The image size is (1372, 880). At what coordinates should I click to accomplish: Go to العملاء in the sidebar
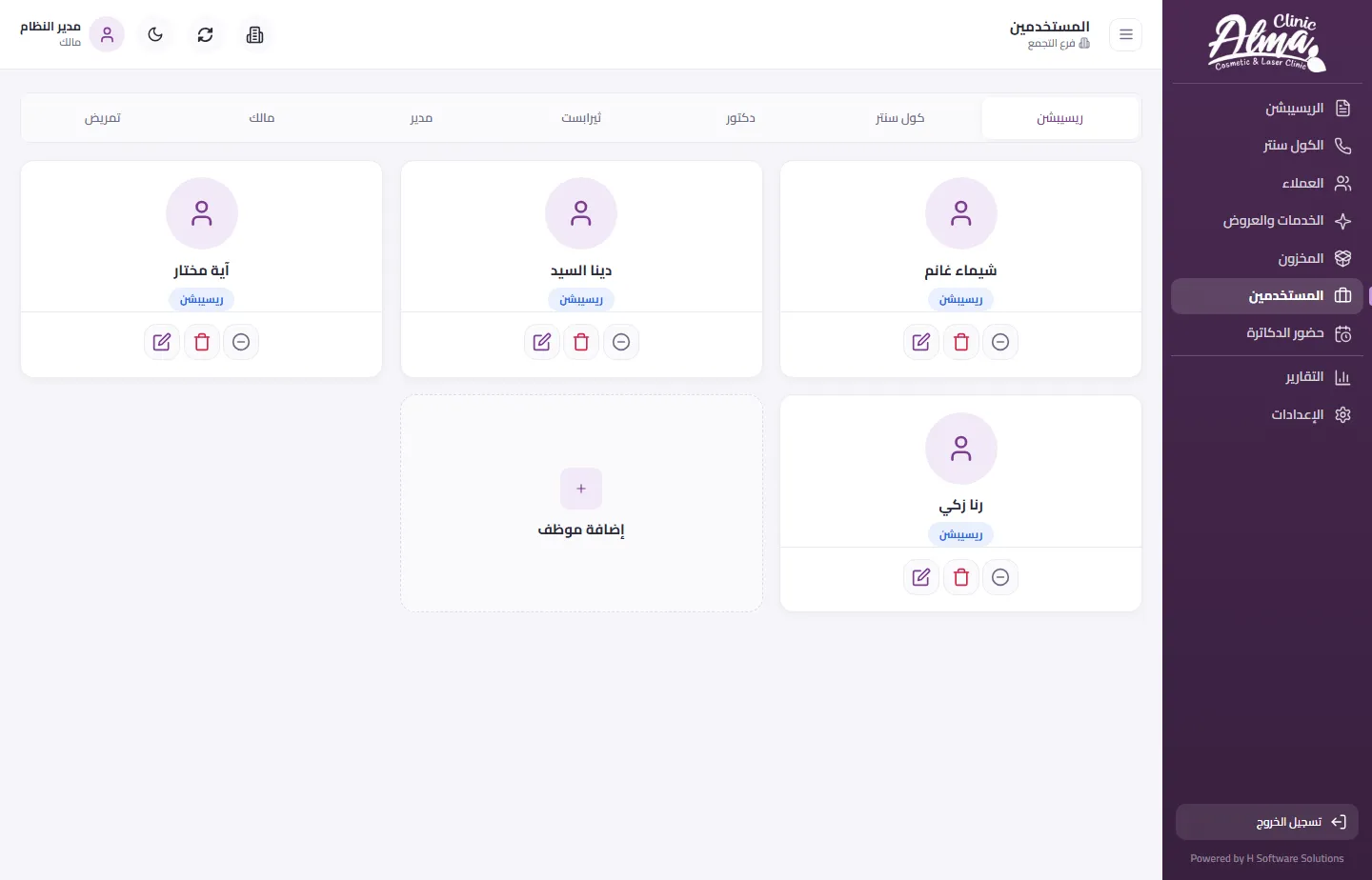(x=1267, y=183)
